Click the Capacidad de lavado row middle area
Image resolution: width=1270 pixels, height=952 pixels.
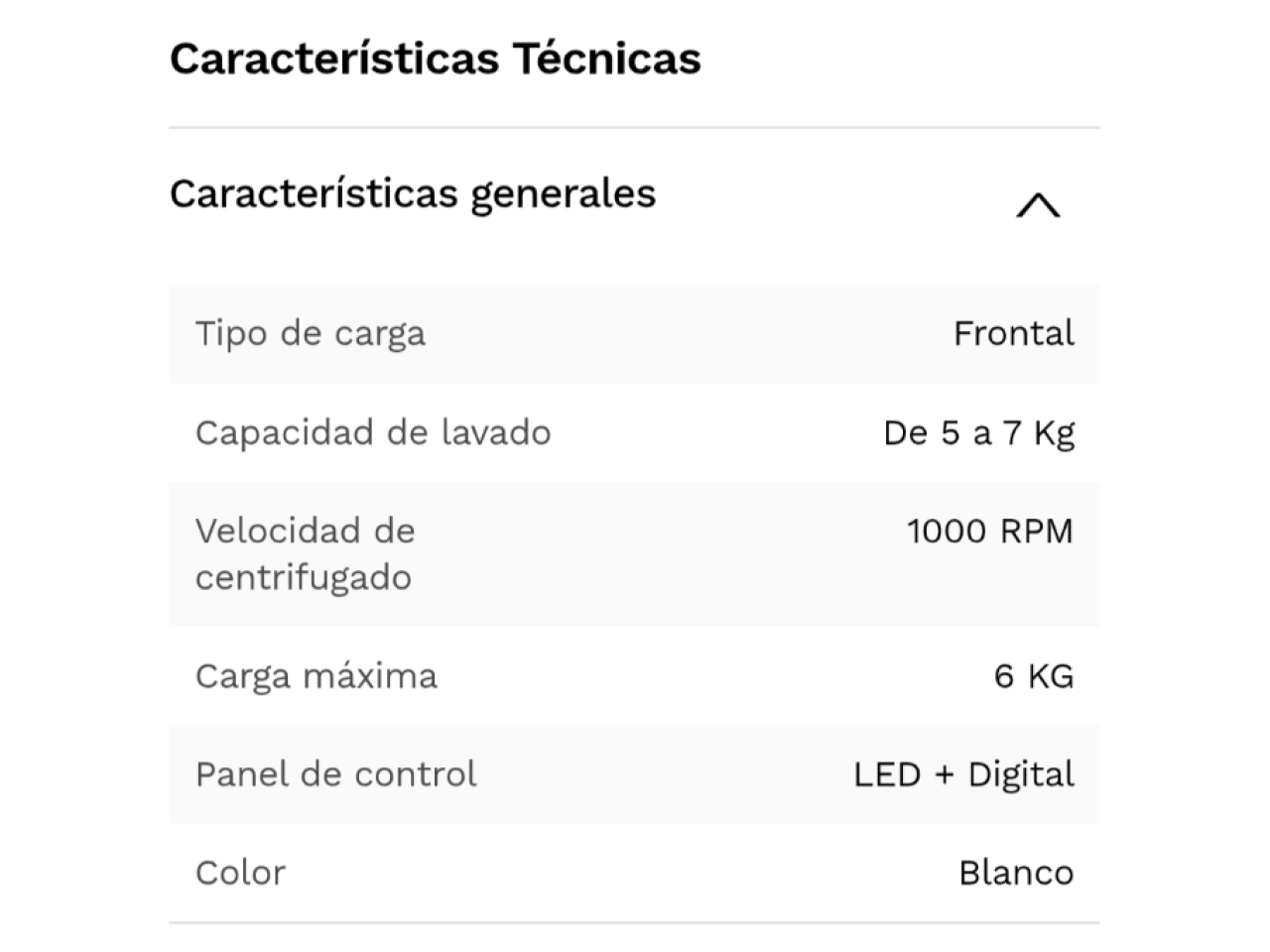tap(634, 432)
